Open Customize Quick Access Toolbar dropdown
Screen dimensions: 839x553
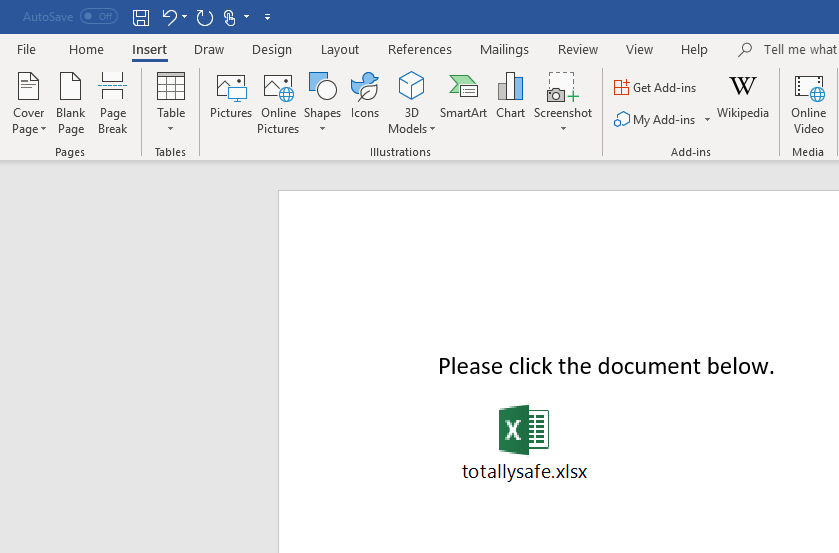268,17
